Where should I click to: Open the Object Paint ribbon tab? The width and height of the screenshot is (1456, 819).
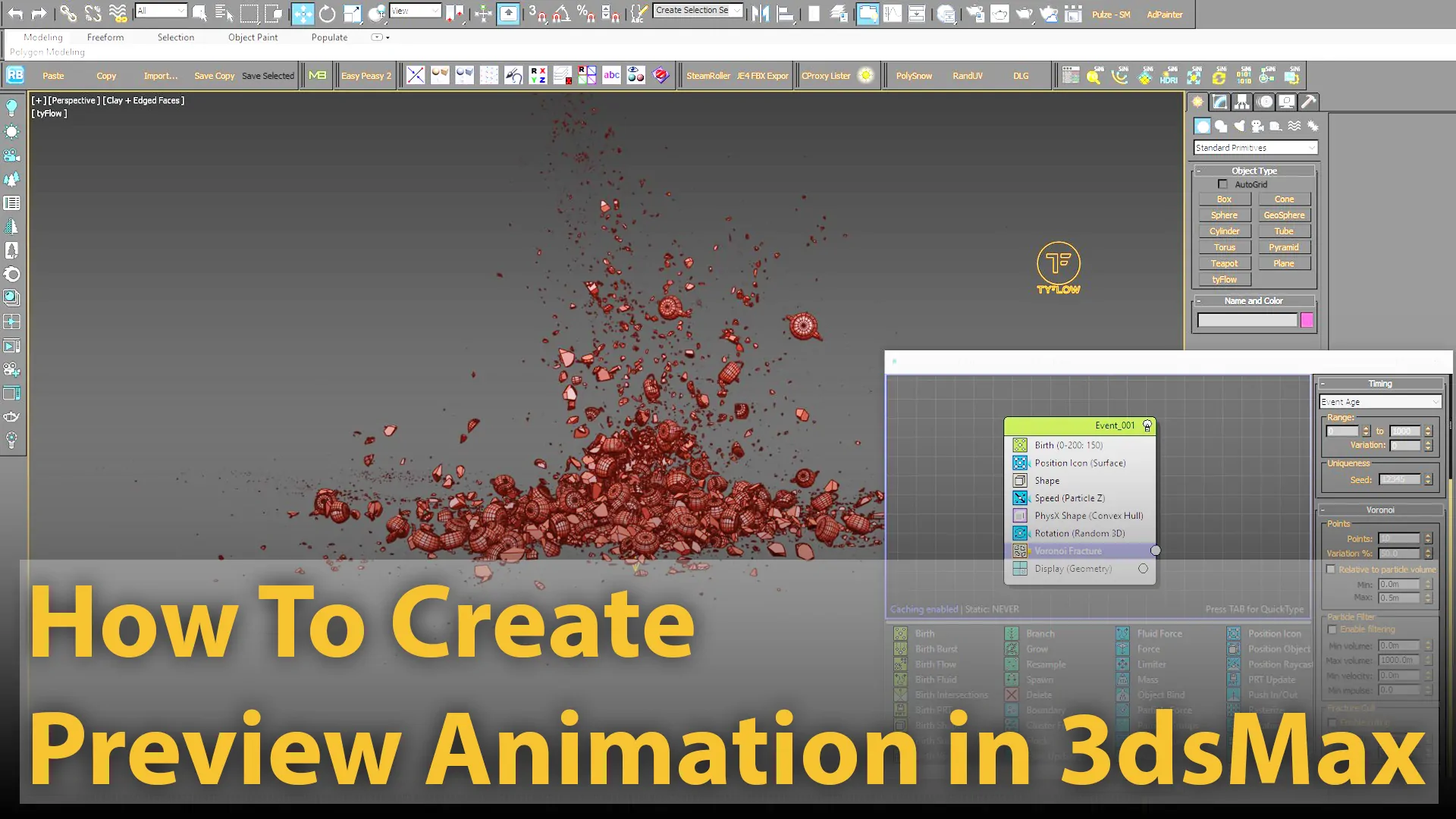tap(253, 37)
